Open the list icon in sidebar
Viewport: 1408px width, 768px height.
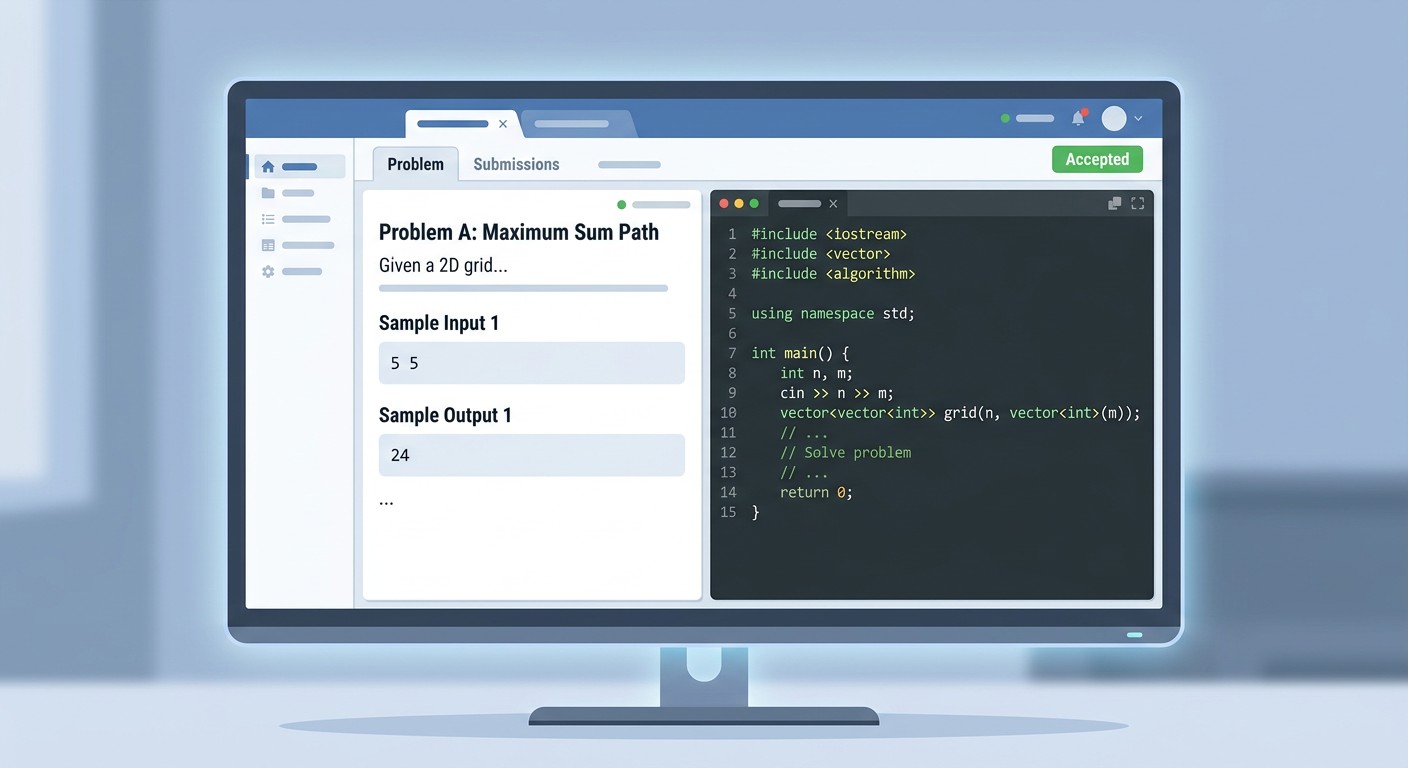pyautogui.click(x=268, y=219)
